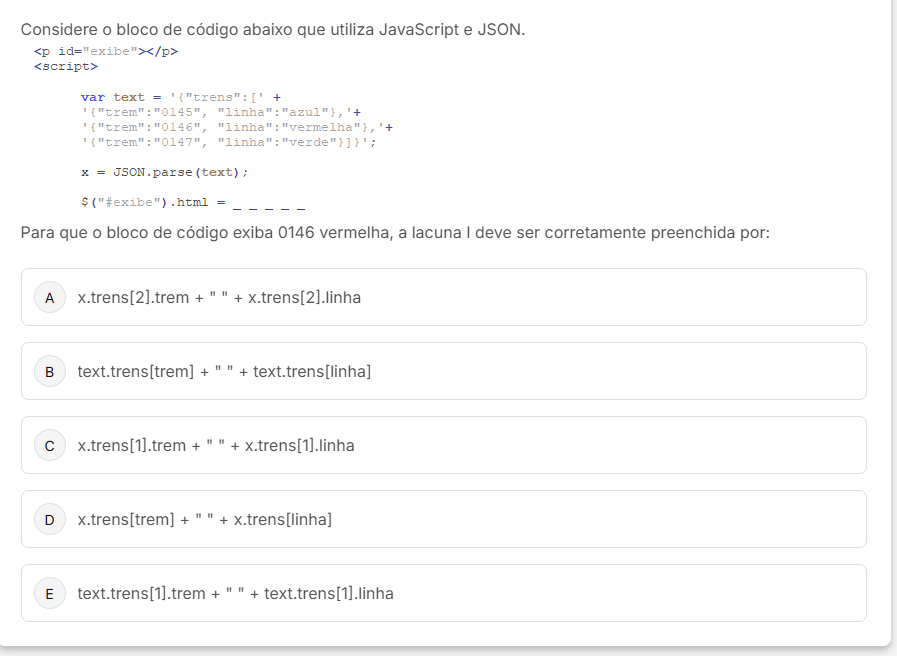Click the prompt sentence mentioning 0146 vermelha

tap(395, 233)
